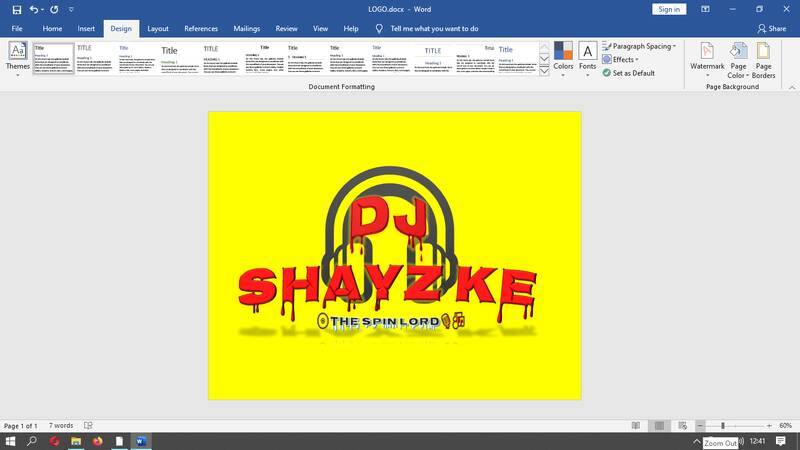This screenshot has height=450, width=800.
Task: Open the Share pane
Action: (772, 29)
